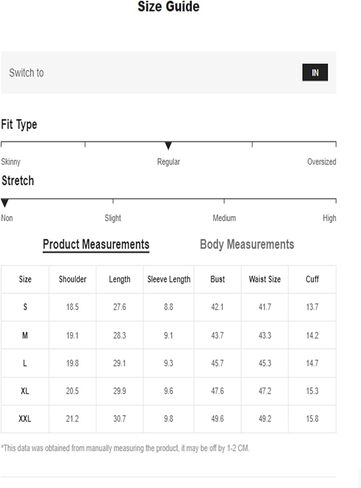Viewport: 361px width, 488px height.
Task: Toggle the IN unit switch button
Action: (315, 72)
